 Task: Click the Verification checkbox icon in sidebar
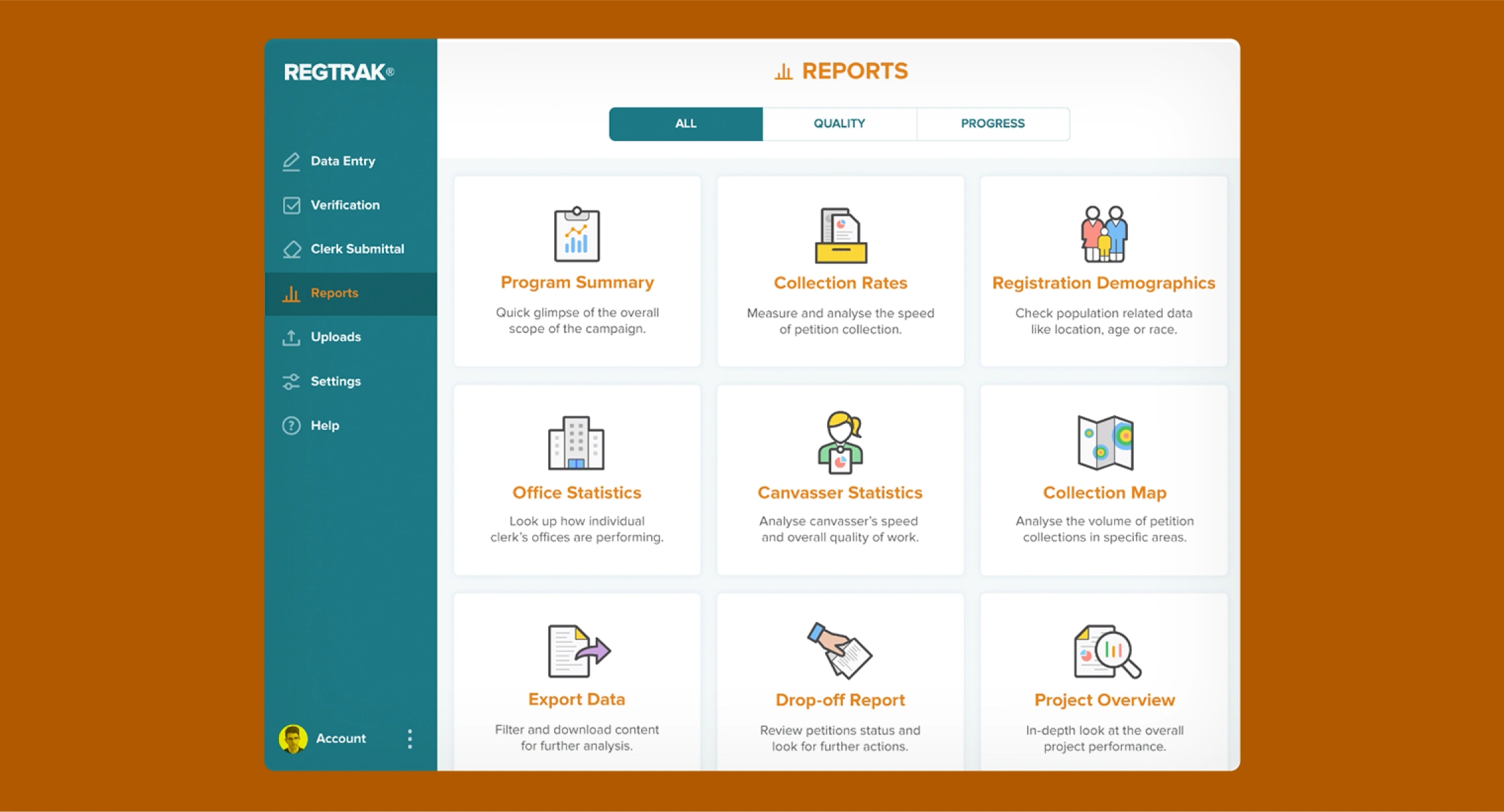[x=292, y=205]
